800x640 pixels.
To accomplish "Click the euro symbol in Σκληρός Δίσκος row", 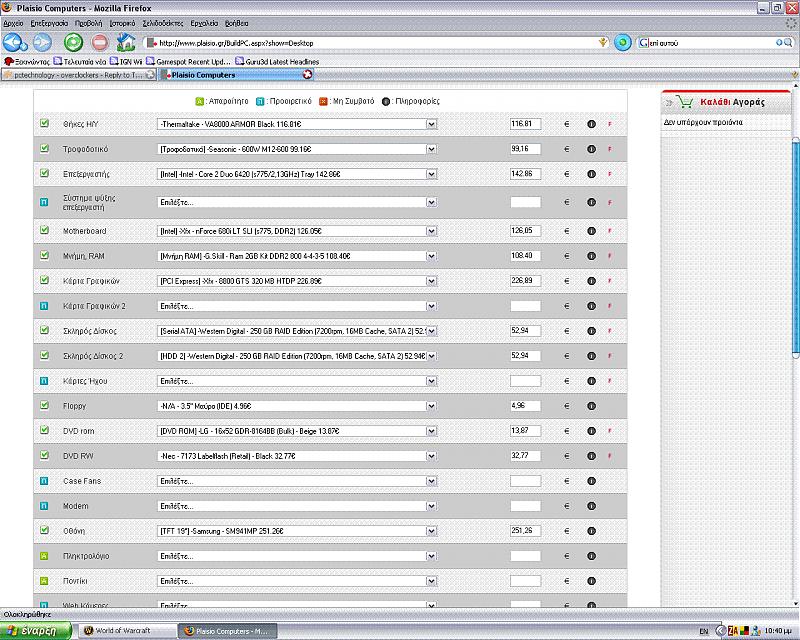I will [566, 331].
